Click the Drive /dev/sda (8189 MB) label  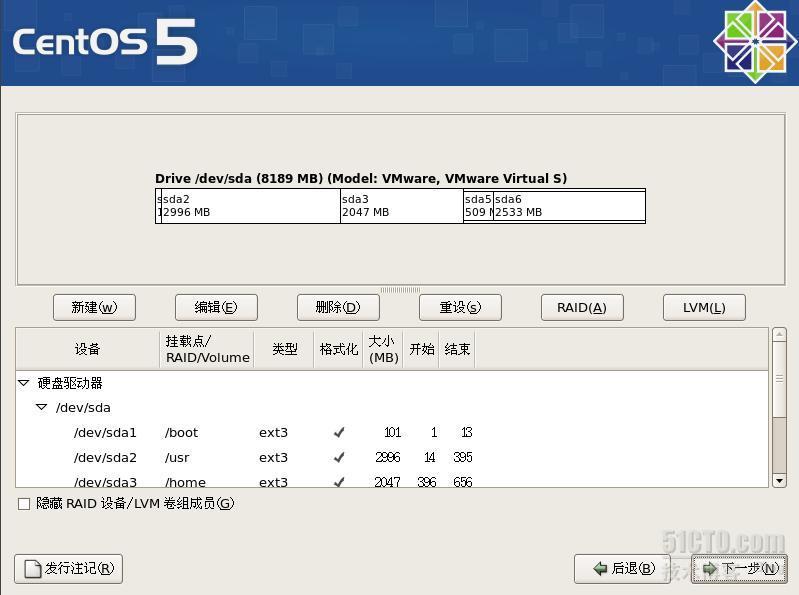click(x=361, y=178)
